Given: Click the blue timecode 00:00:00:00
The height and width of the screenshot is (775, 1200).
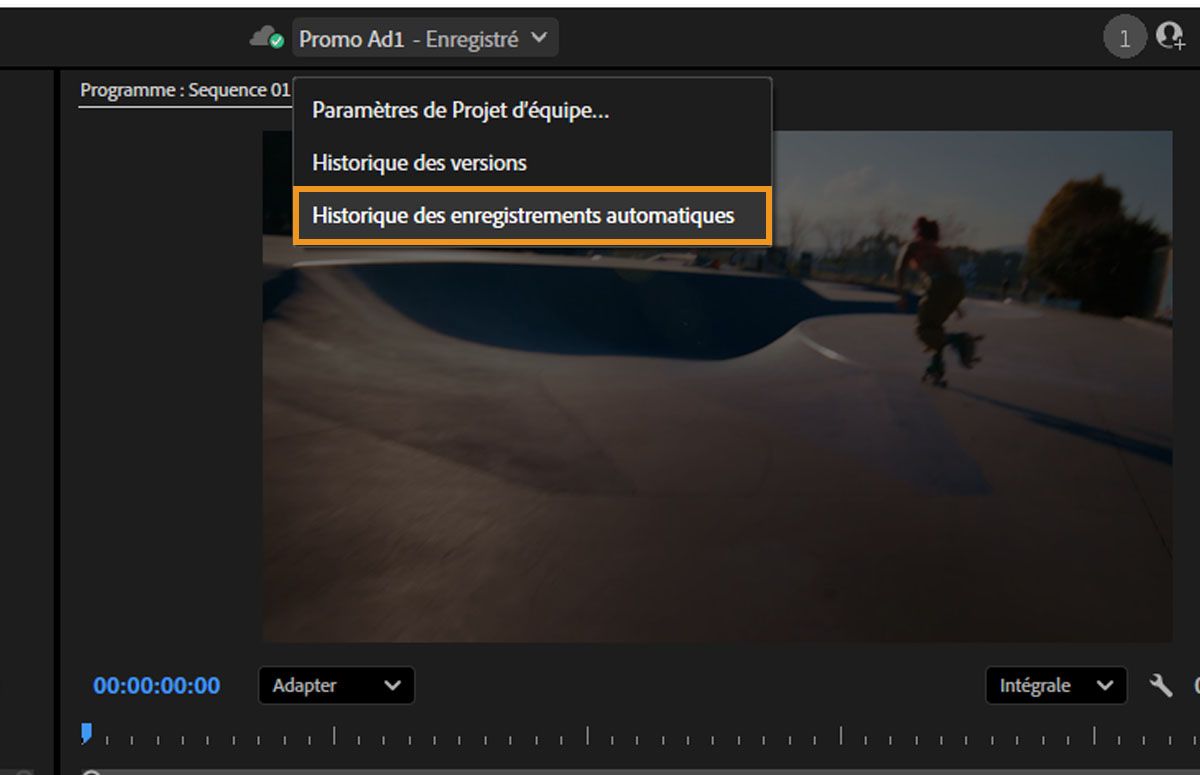Looking at the screenshot, I should pos(153,686).
